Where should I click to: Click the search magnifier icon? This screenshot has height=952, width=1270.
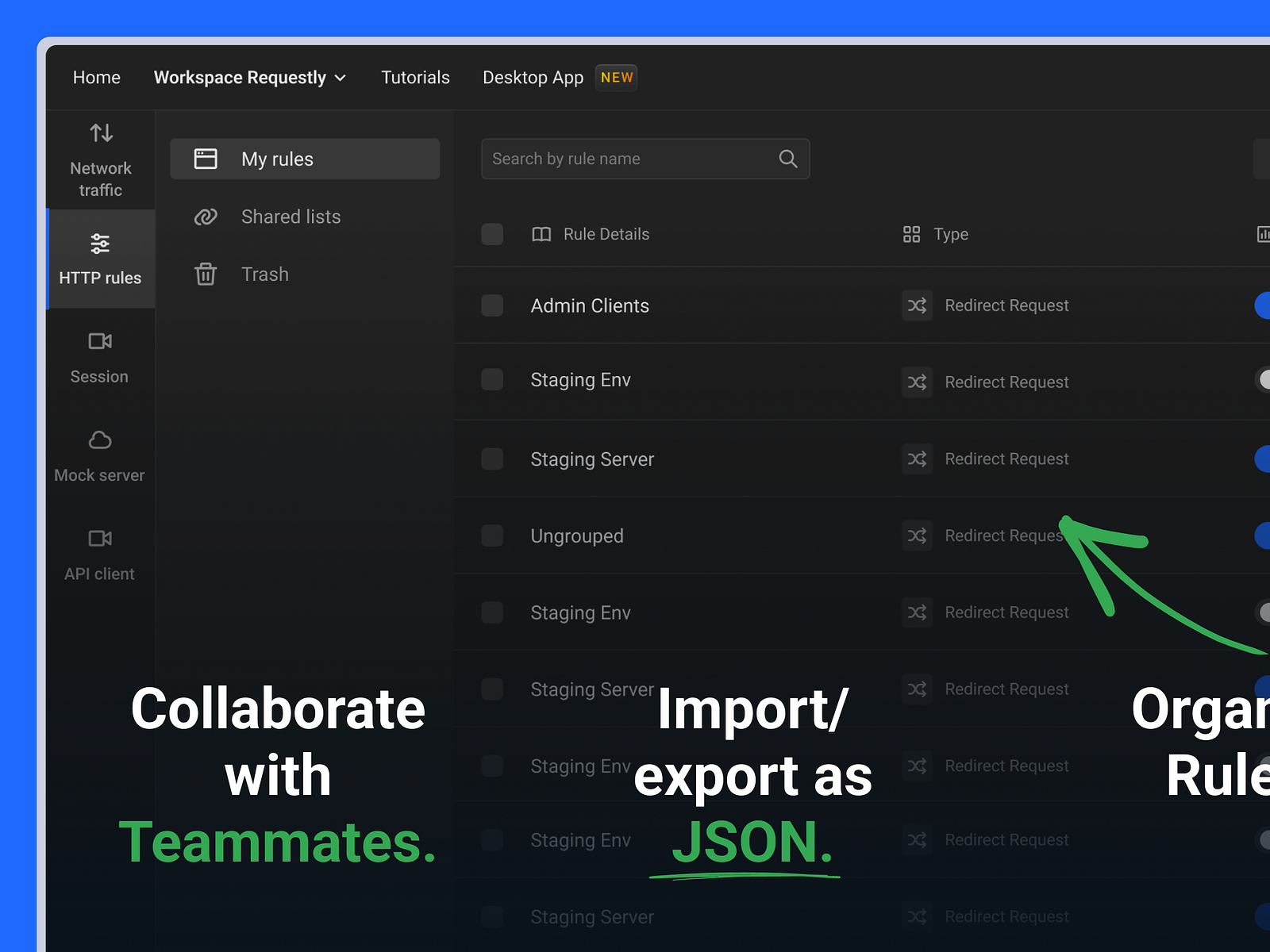pyautogui.click(x=788, y=159)
